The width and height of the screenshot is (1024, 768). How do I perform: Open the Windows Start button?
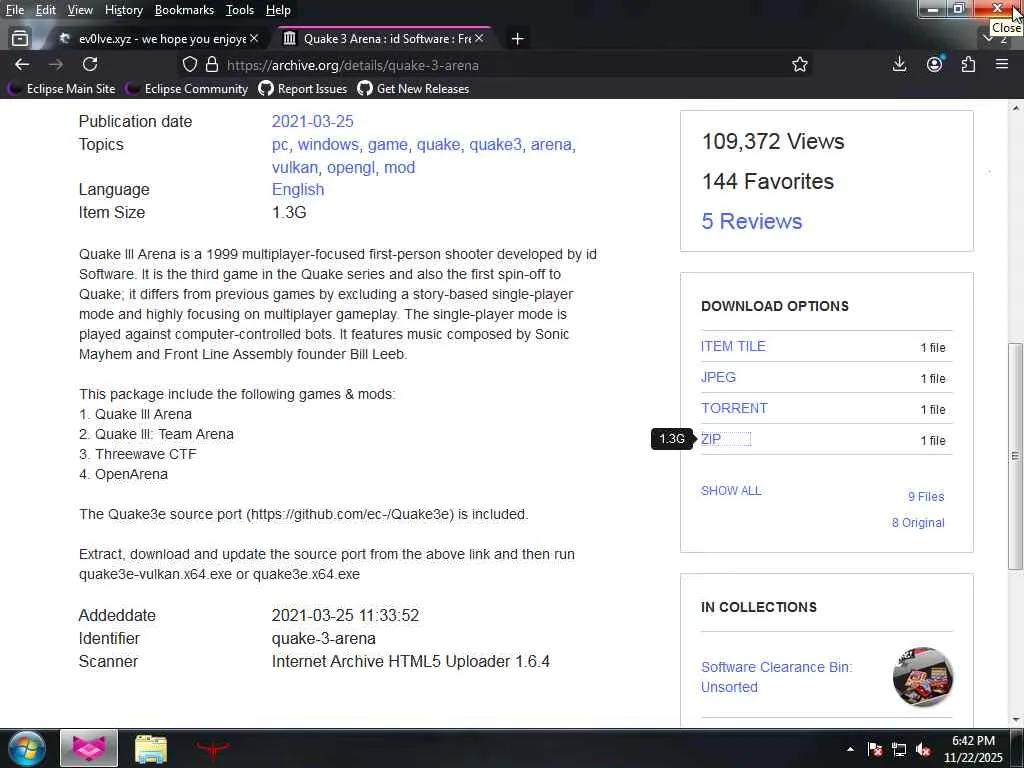pos(25,748)
